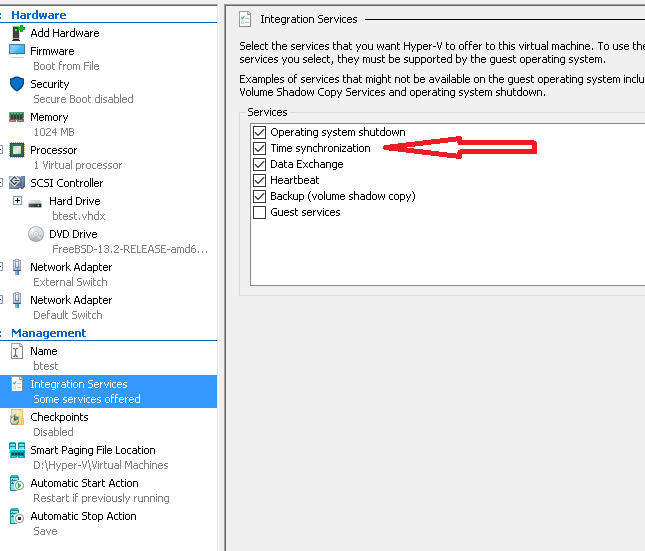This screenshot has width=645, height=551.
Task: Click the Security shield icon
Action: pyautogui.click(x=16, y=84)
